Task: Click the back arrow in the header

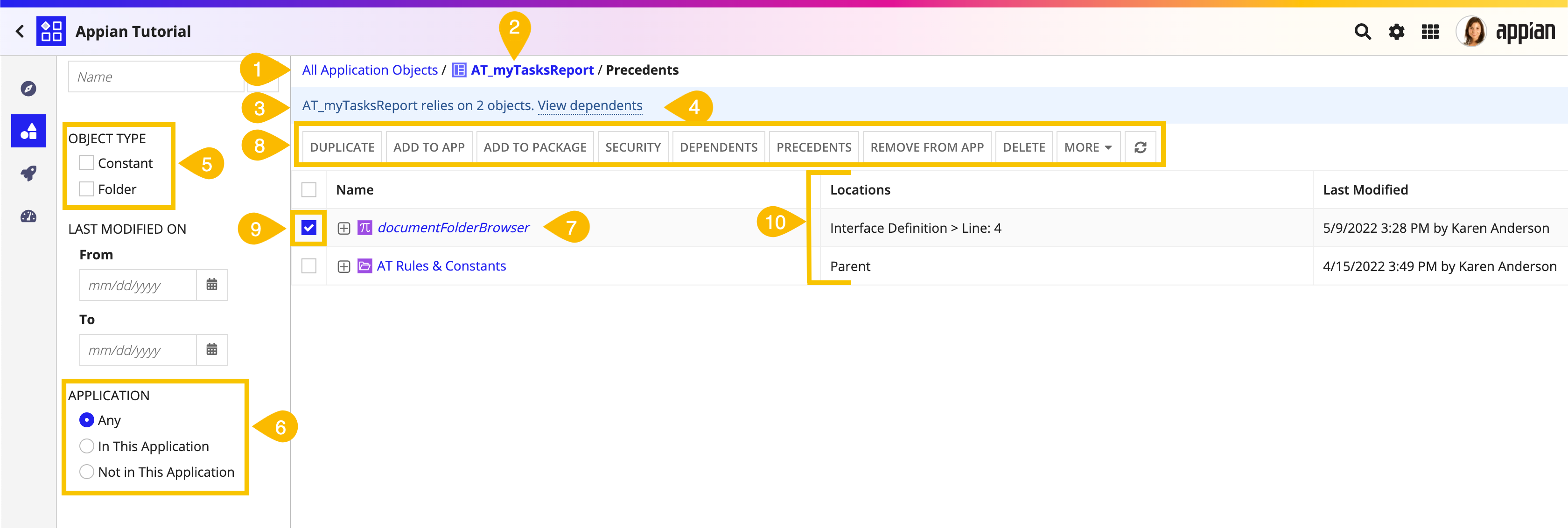Action: pyautogui.click(x=20, y=31)
